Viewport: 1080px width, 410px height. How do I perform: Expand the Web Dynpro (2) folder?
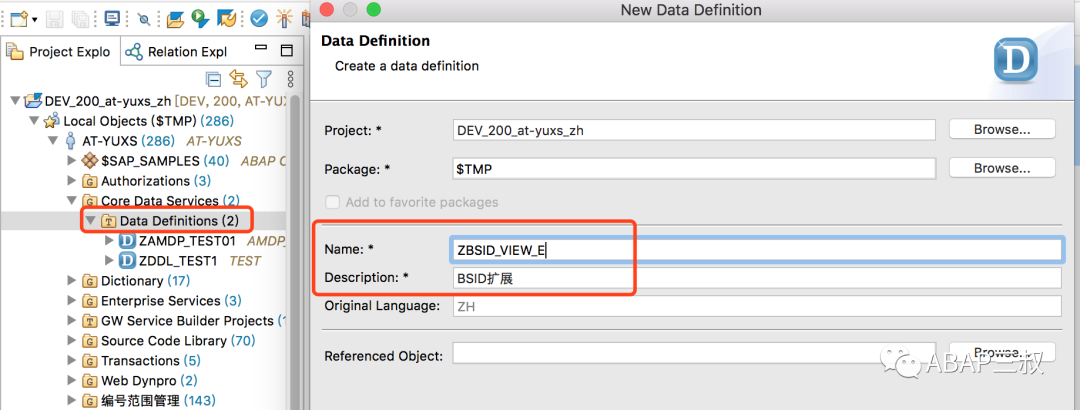(72, 380)
